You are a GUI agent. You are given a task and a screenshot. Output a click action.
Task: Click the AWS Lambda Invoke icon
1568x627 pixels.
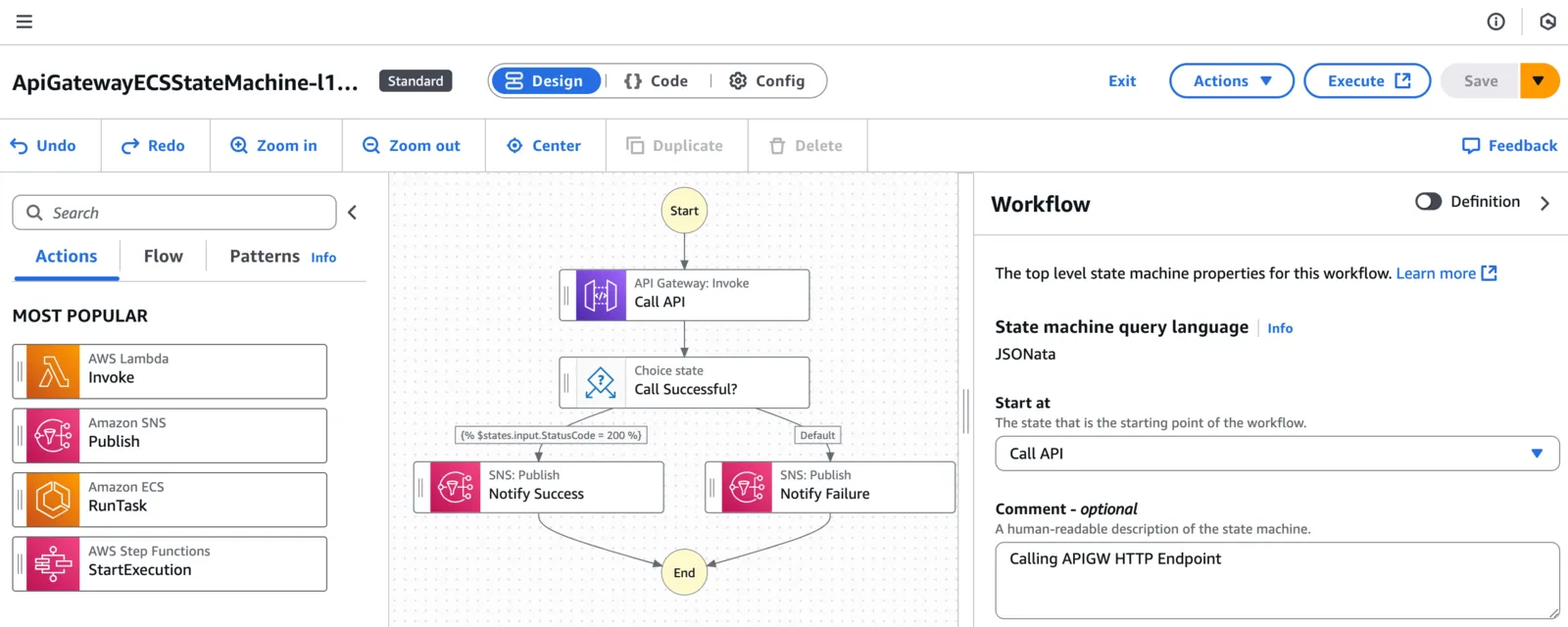(53, 371)
